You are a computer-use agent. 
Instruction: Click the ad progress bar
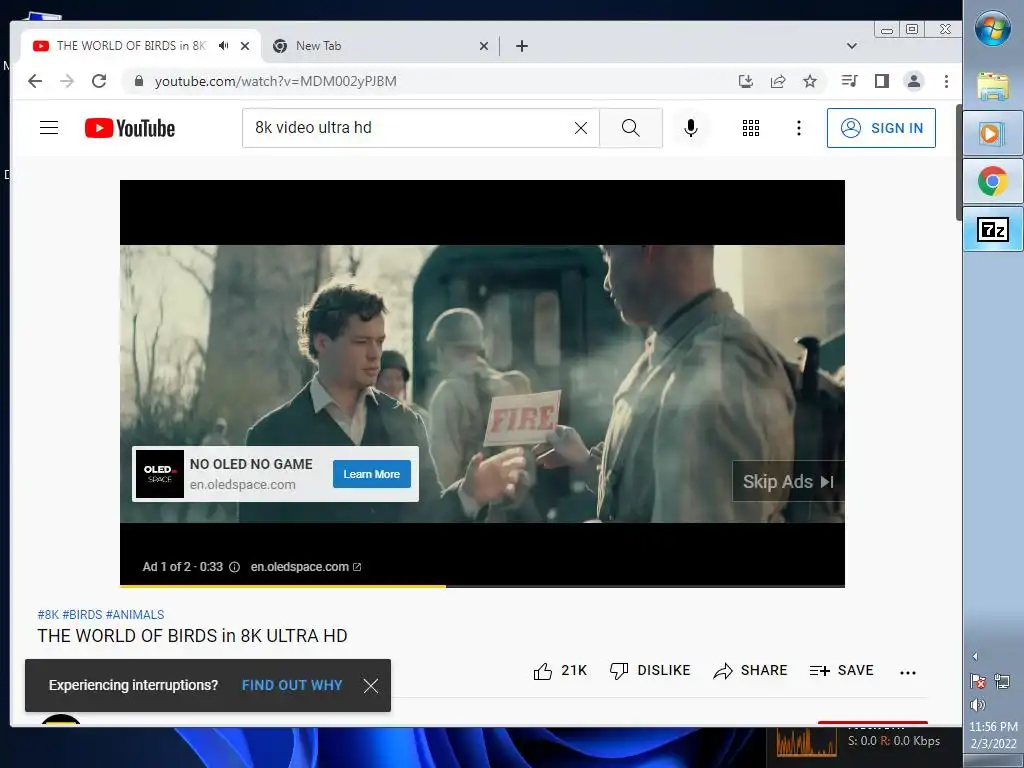pos(482,586)
